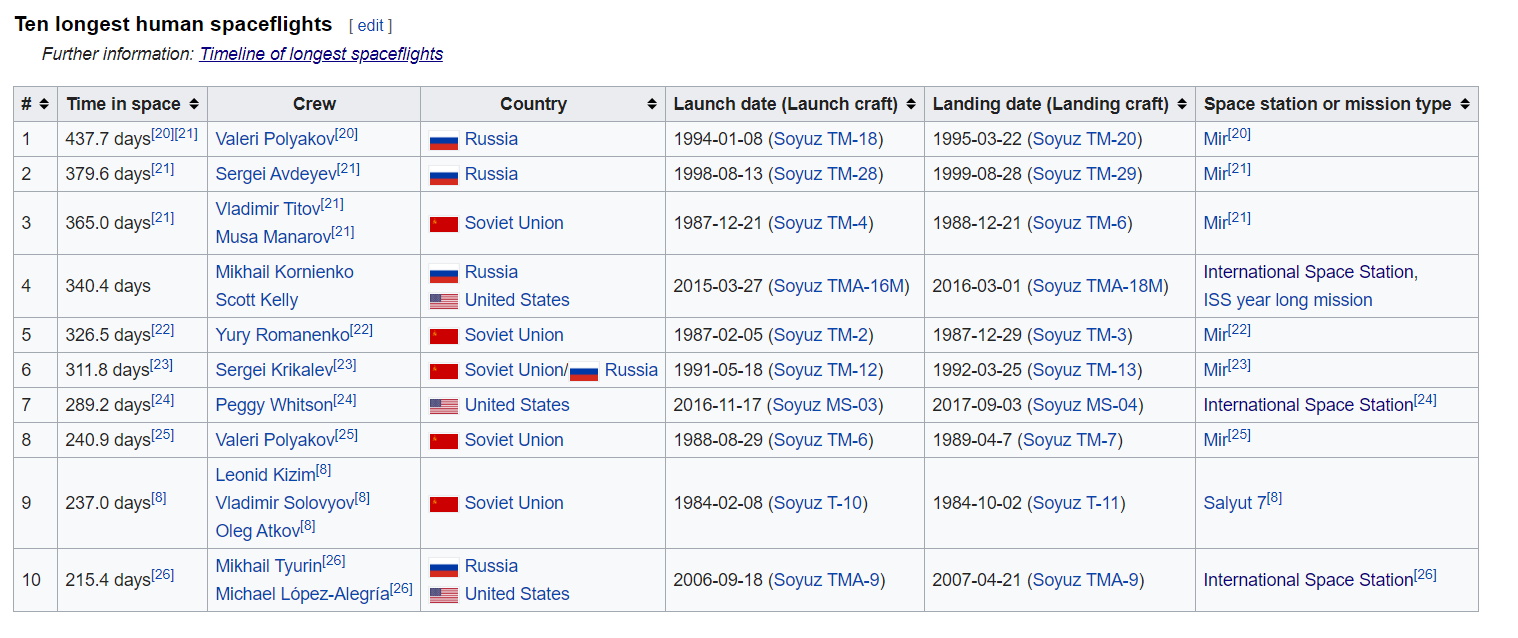The image size is (1518, 638).
Task: Open Soyuz TM-18 launch craft link
Action: point(826,139)
